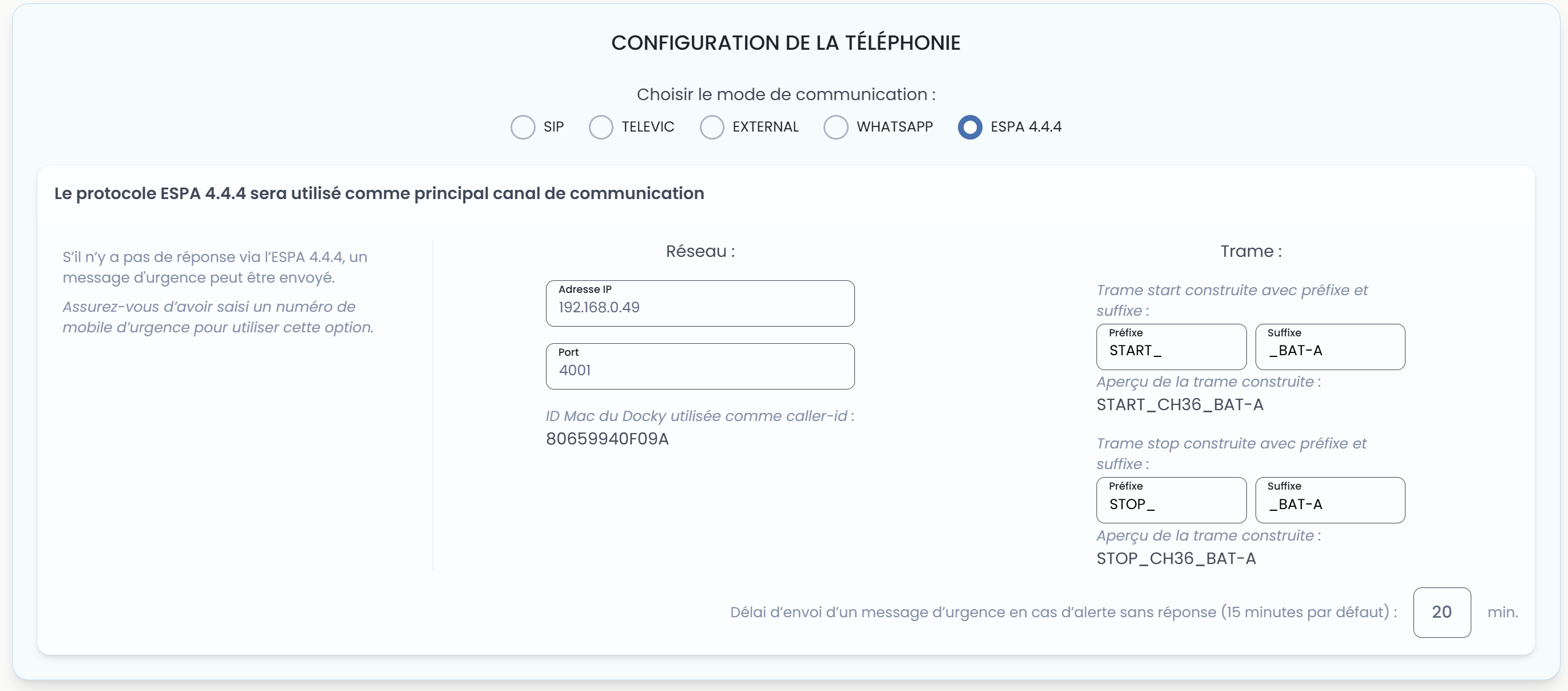1568x691 pixels.
Task: Click the Trame section heading
Action: 1250,251
